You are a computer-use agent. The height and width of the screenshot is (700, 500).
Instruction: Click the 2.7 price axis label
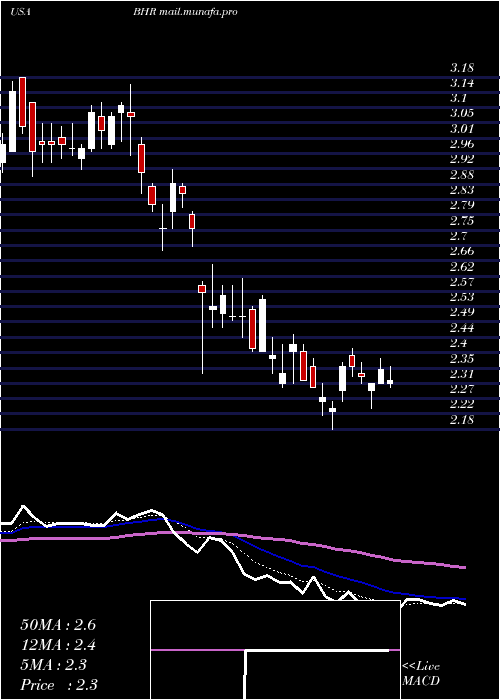click(458, 236)
